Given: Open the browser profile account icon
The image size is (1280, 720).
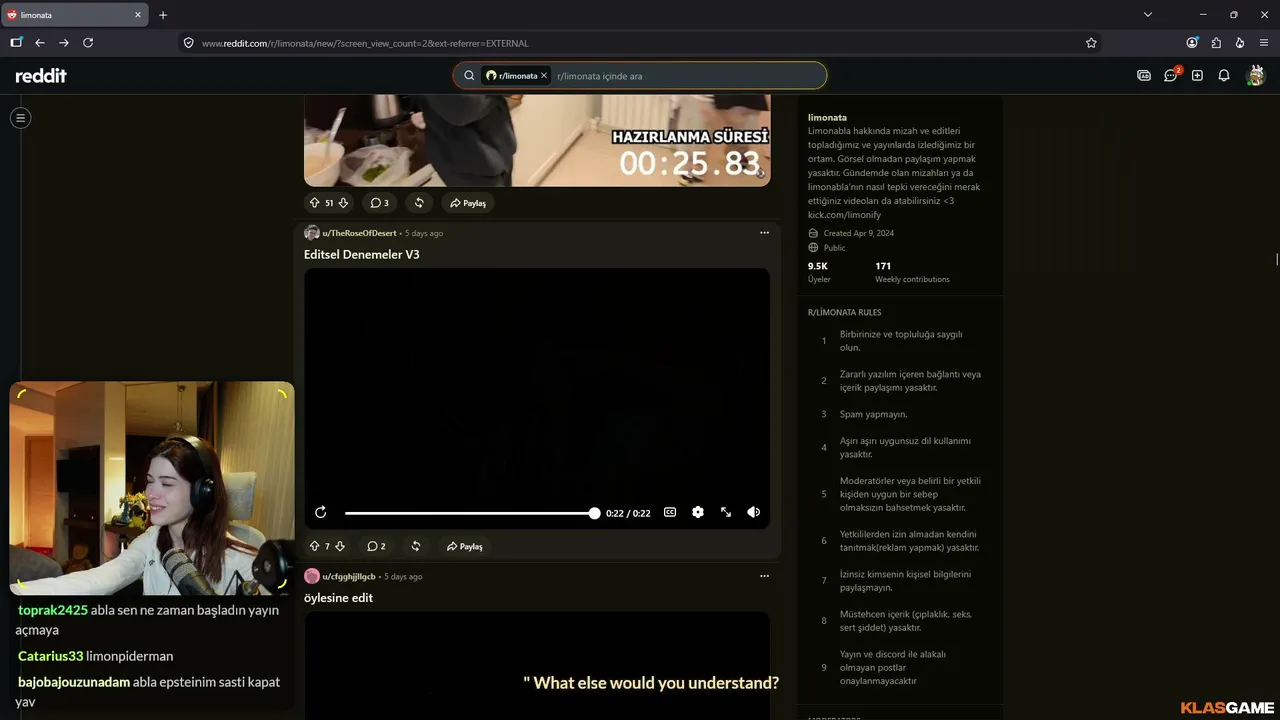Looking at the screenshot, I should (1192, 43).
